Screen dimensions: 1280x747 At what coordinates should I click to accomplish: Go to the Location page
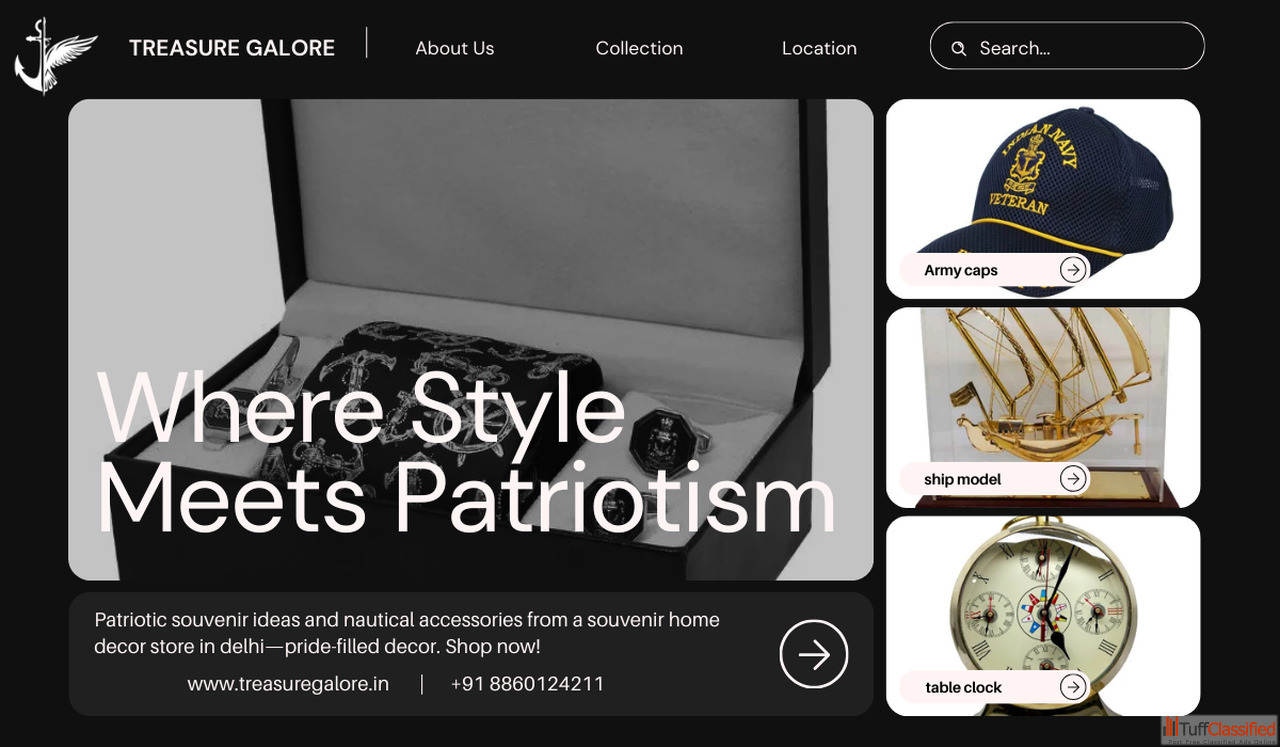(x=819, y=48)
